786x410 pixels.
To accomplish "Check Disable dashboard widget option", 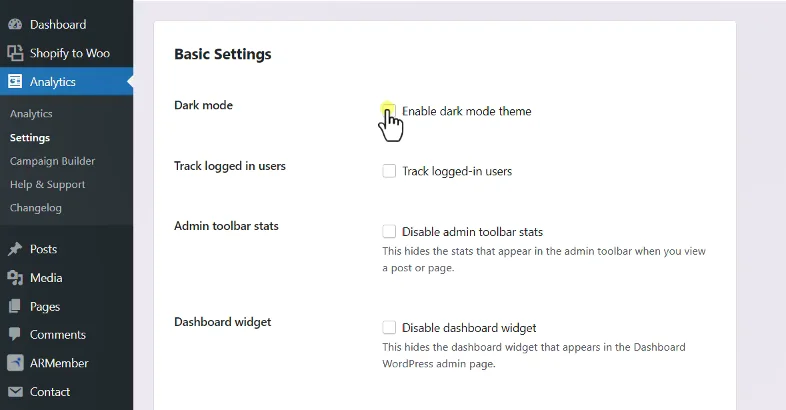I will click(389, 327).
